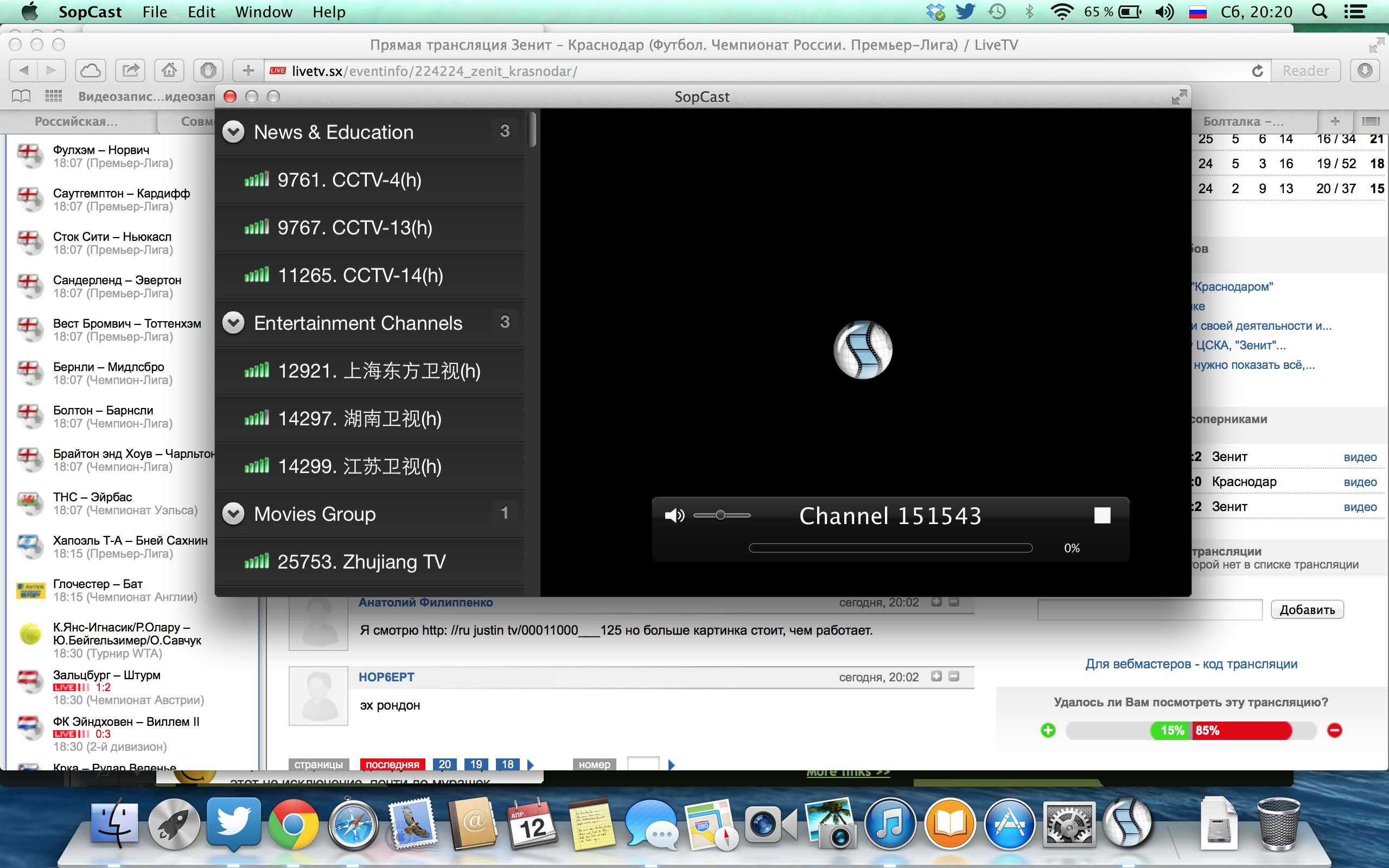Image resolution: width=1389 pixels, height=868 pixels.
Task: Mute the SopCast player volume icon
Action: tap(674, 515)
